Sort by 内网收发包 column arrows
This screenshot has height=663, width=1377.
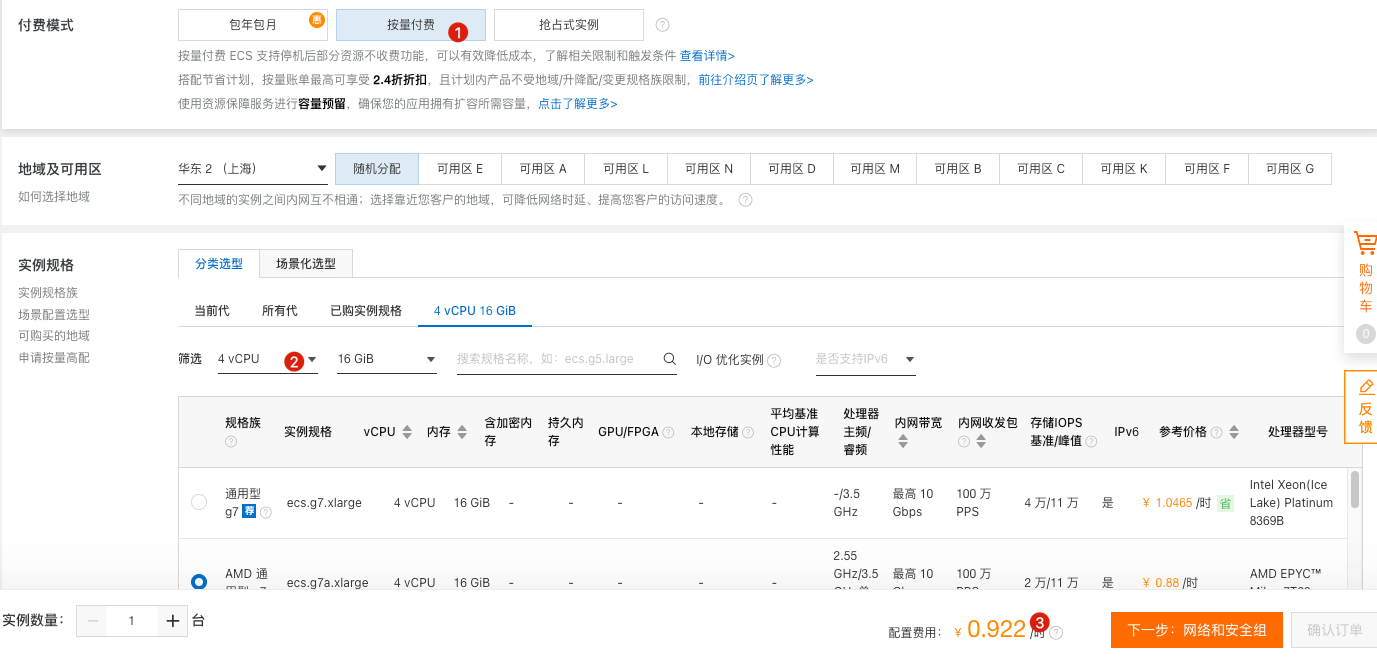981,441
